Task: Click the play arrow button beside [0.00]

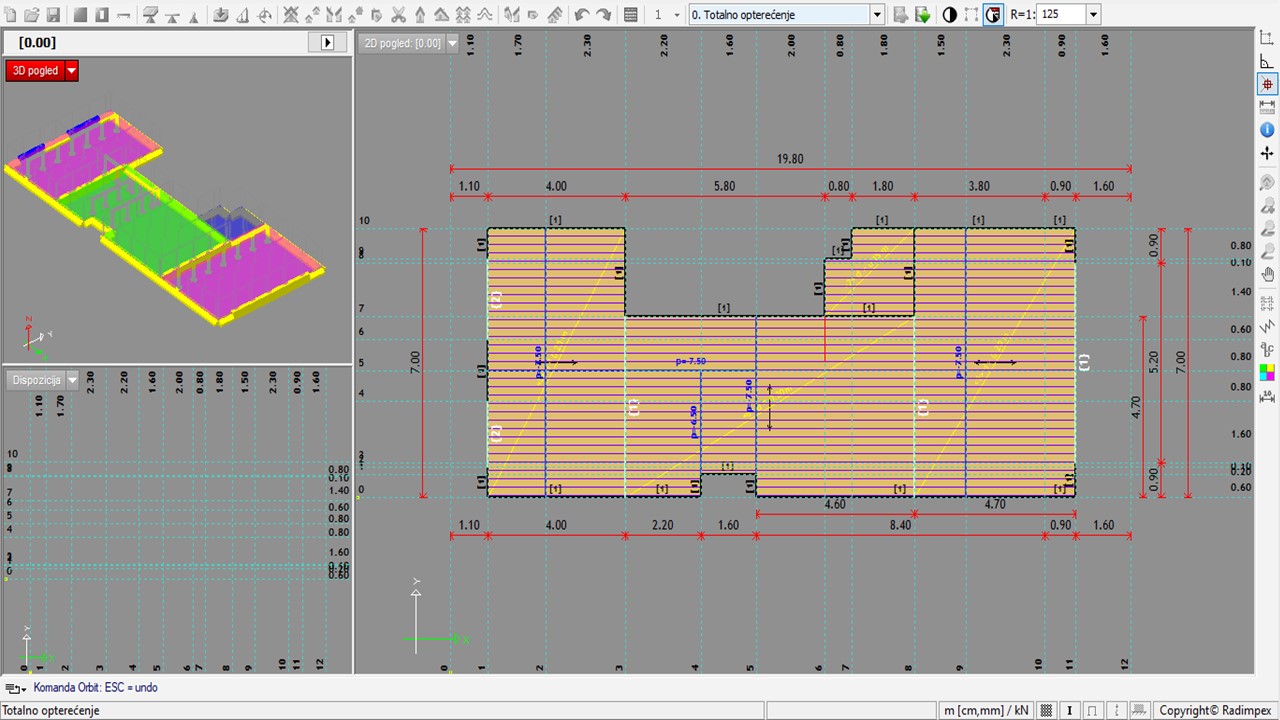Action: [x=327, y=42]
